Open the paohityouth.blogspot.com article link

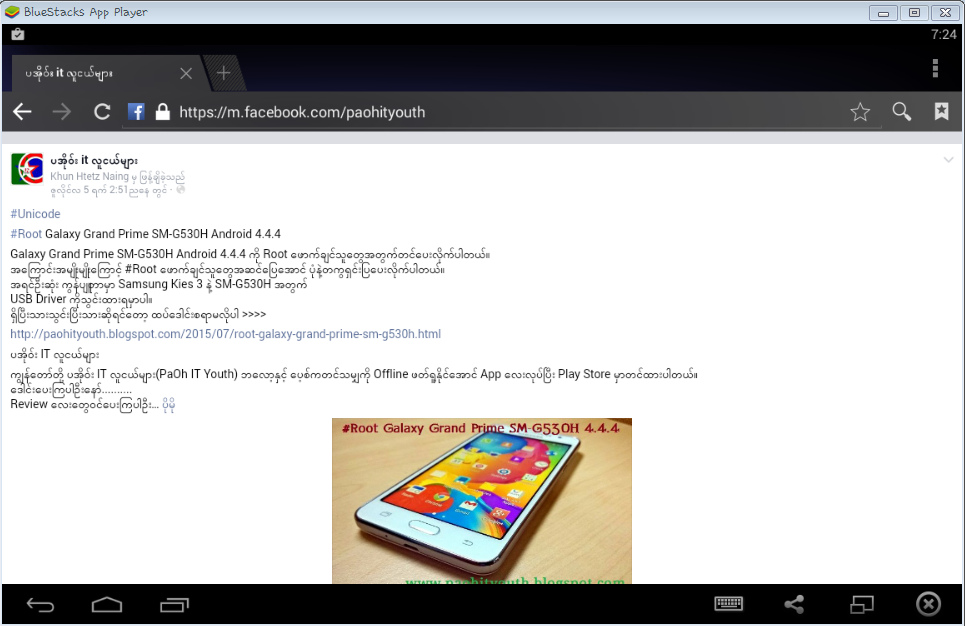pos(225,334)
